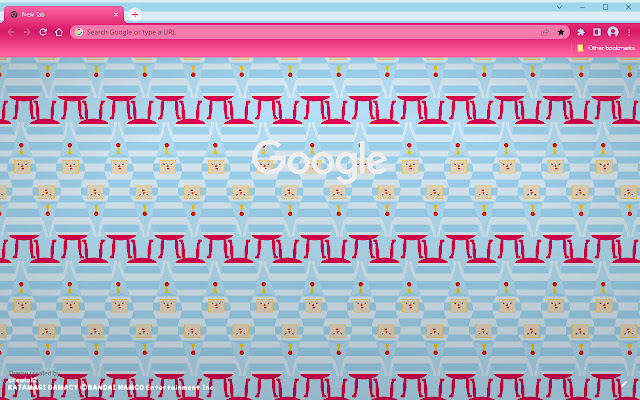Screen dimensions: 640x400
Task: Open Chrome's three-dot menu
Action: tap(629, 32)
